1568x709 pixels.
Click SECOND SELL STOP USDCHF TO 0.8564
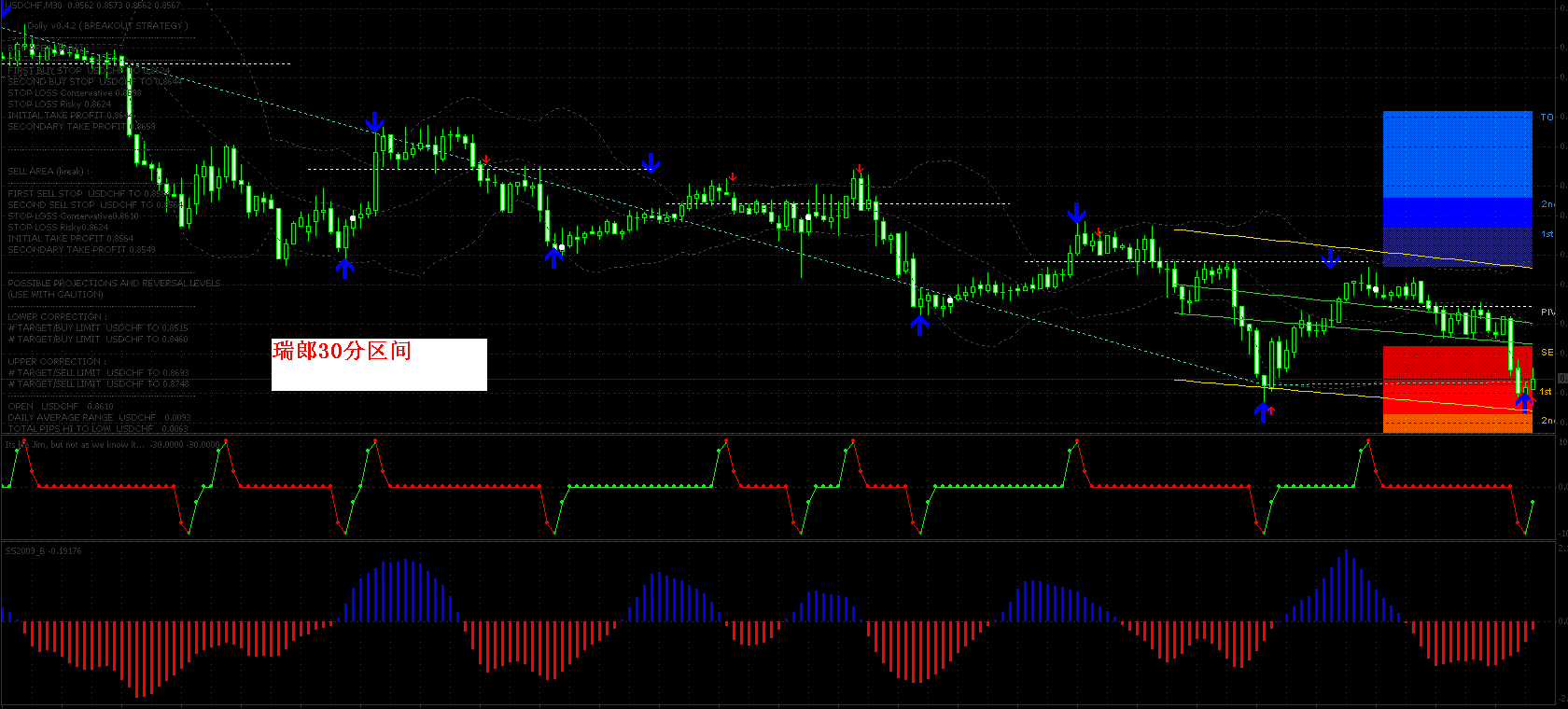pyautogui.click(x=95, y=205)
